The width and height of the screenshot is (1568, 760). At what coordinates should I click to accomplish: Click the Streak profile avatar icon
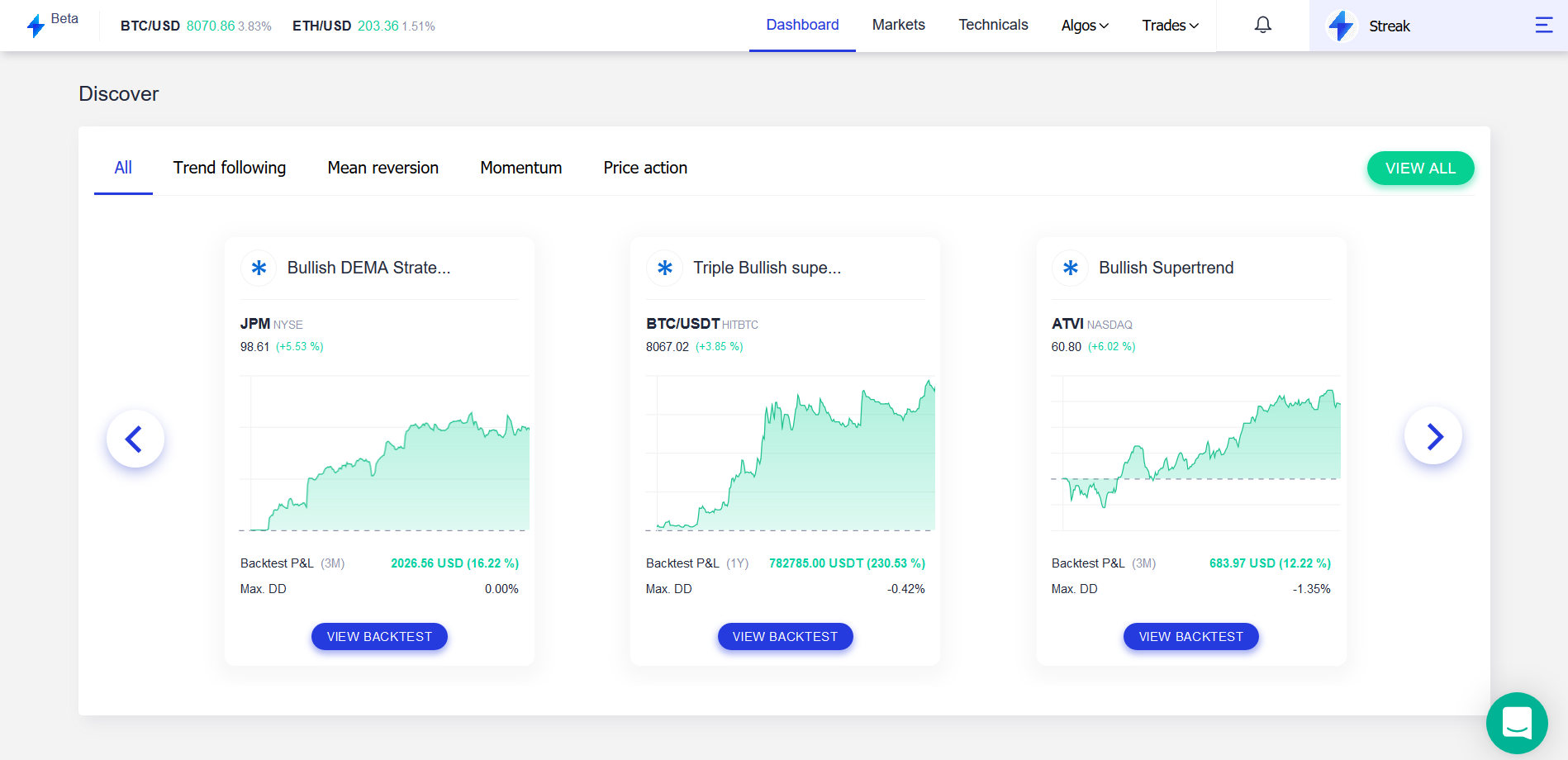(x=1341, y=26)
